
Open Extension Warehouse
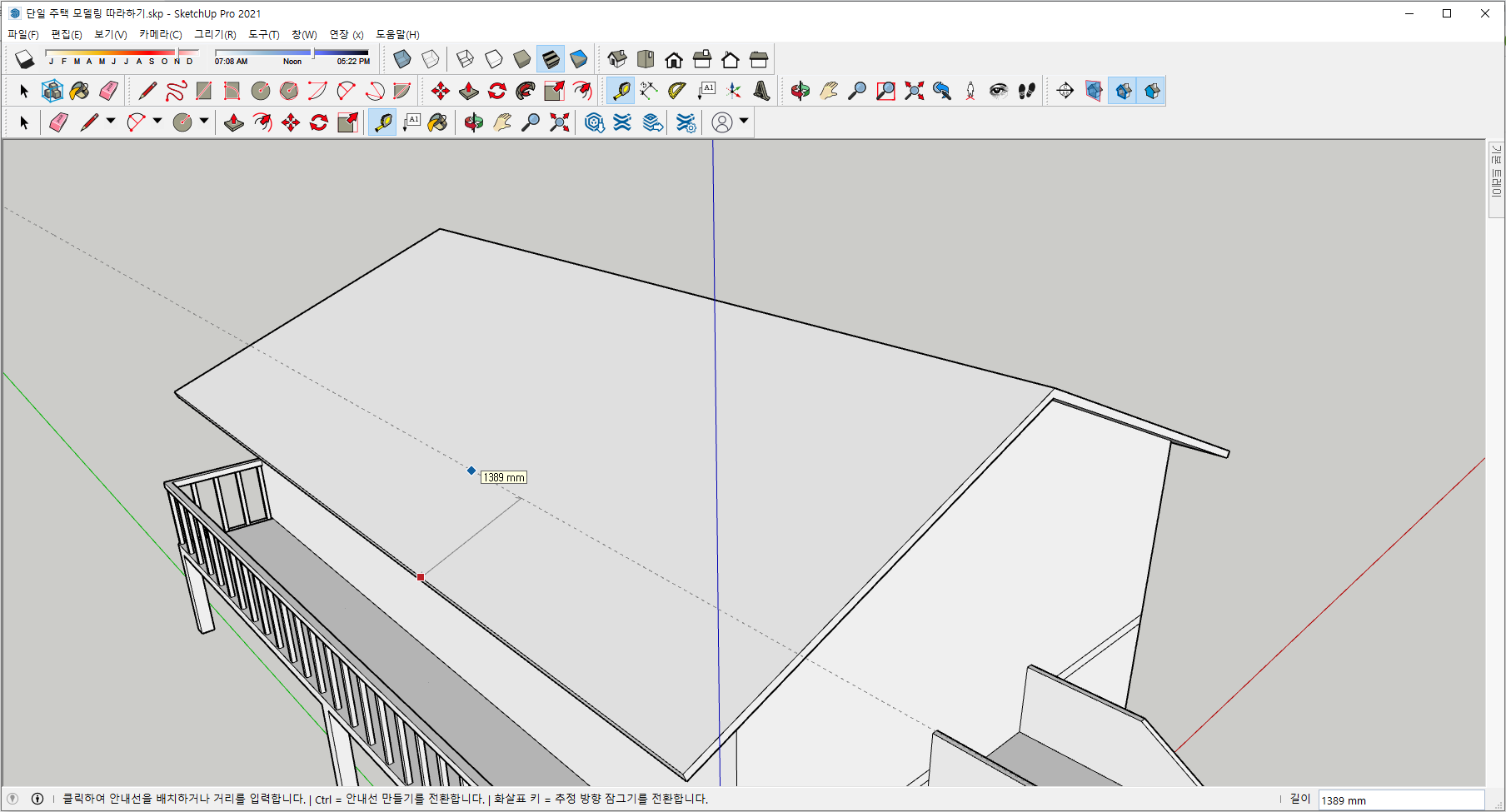pyautogui.click(x=622, y=122)
